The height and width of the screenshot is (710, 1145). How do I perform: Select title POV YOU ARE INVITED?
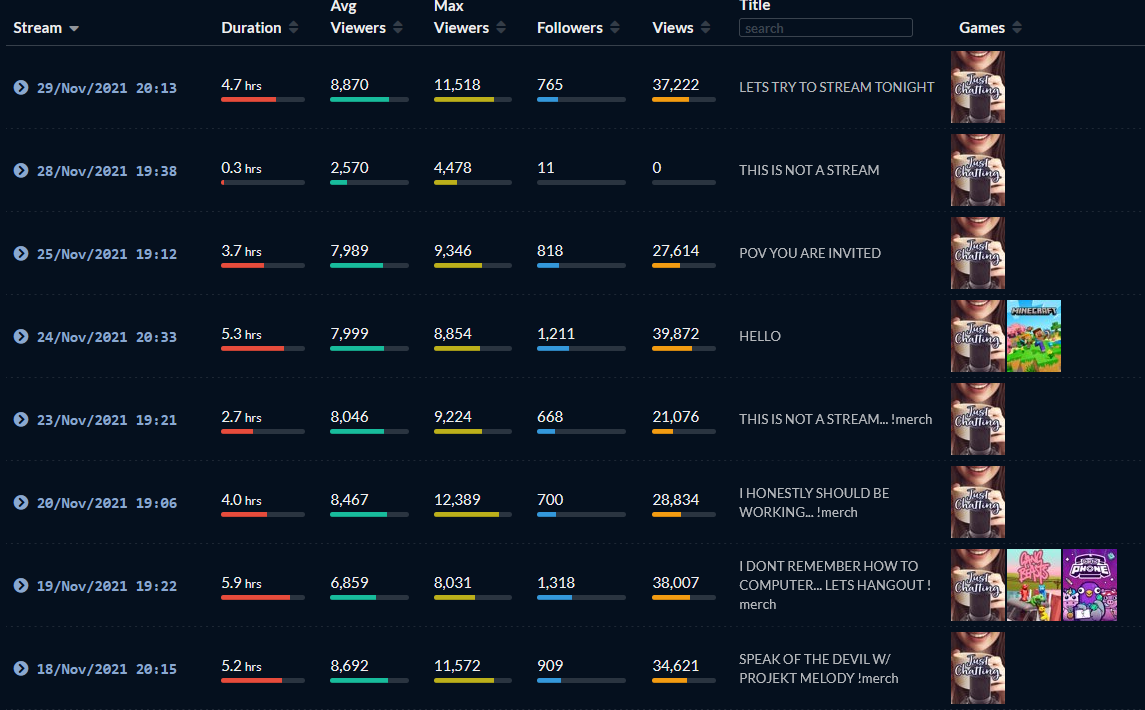coord(810,253)
